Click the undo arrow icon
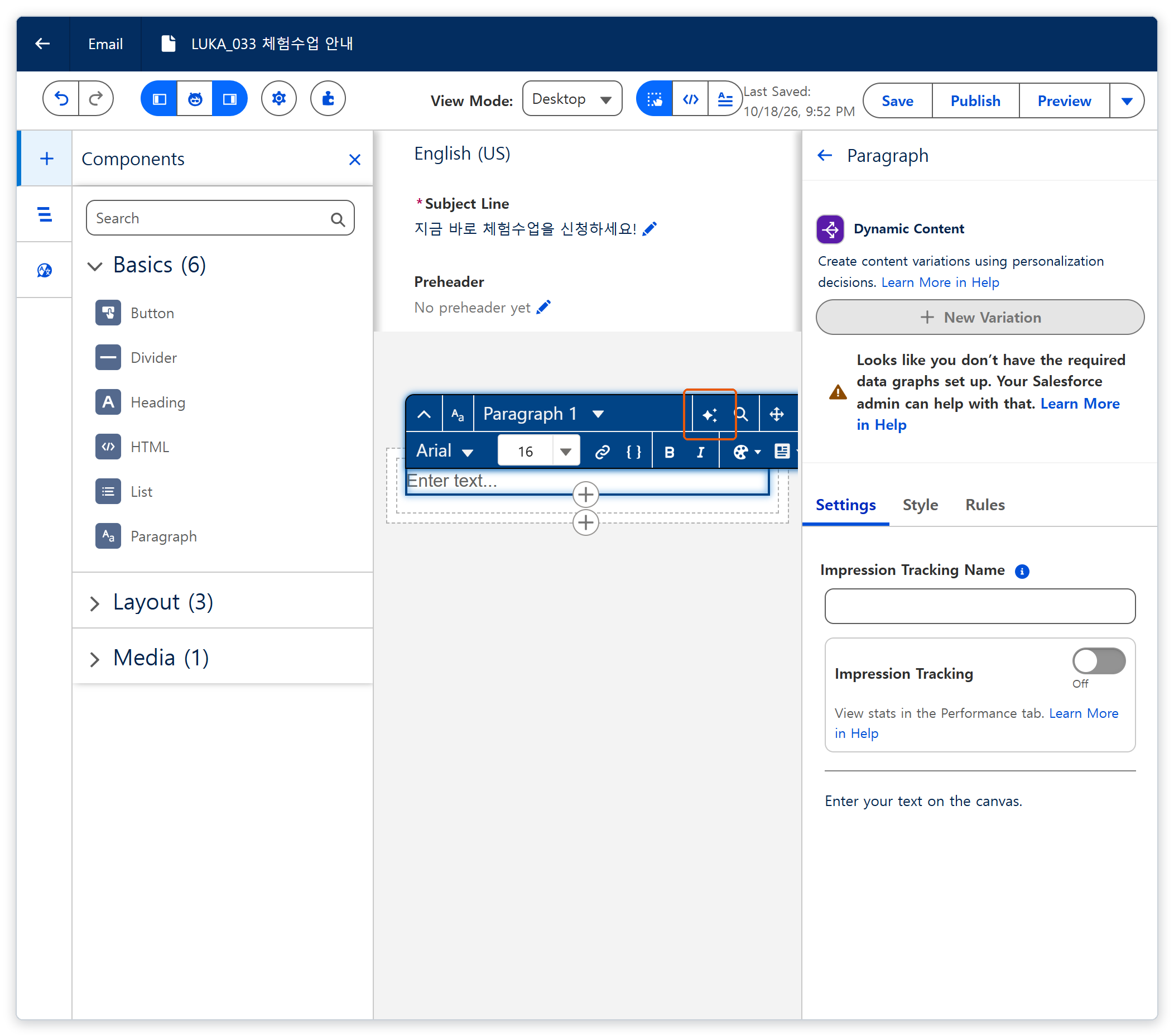This screenshot has width=1174, height=1036. (61, 99)
